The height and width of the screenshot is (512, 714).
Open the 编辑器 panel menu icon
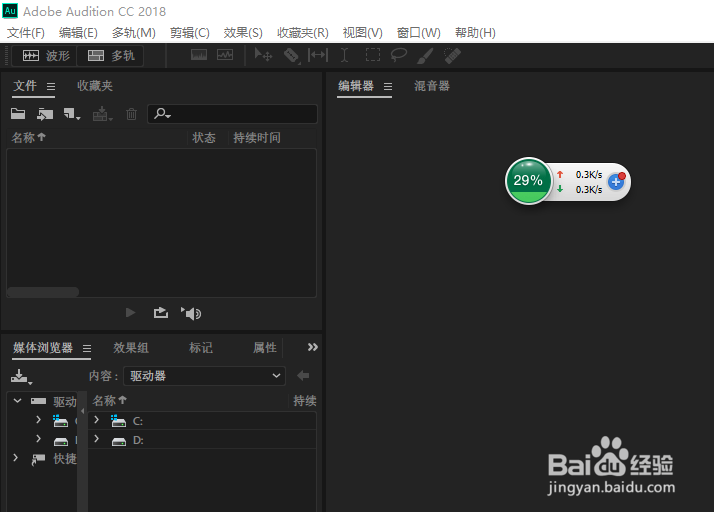388,87
